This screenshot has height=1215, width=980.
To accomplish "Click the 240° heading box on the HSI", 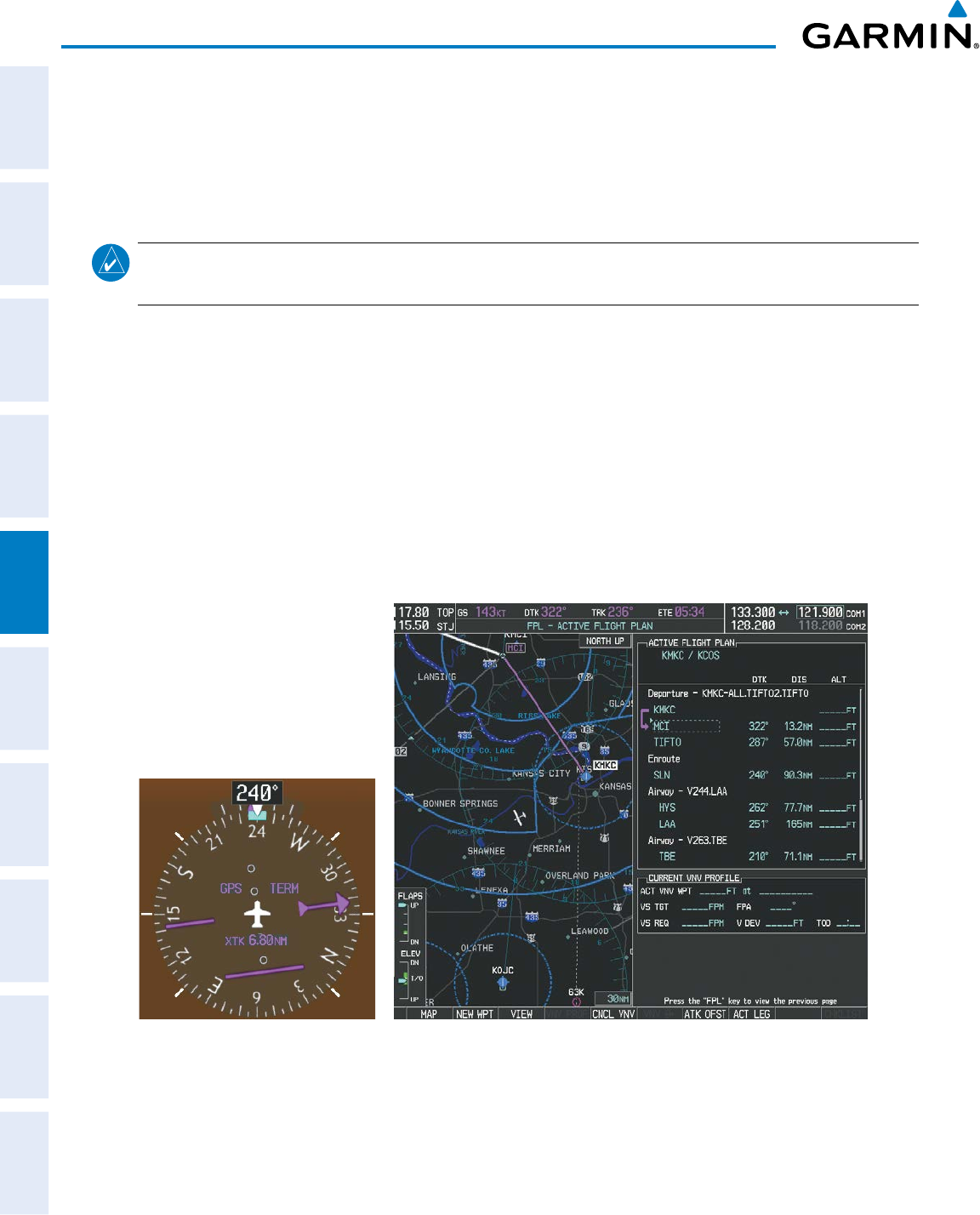I will point(257,793).
